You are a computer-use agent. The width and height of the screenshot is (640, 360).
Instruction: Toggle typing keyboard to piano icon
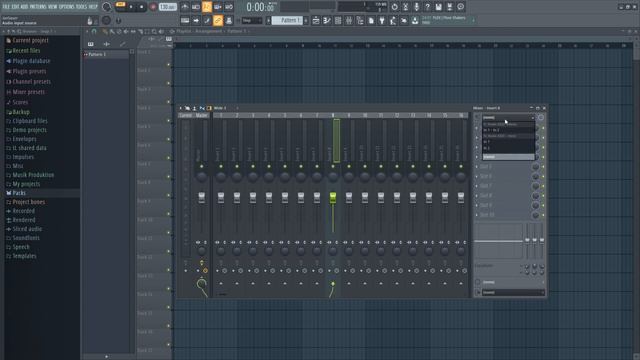coord(185,20)
